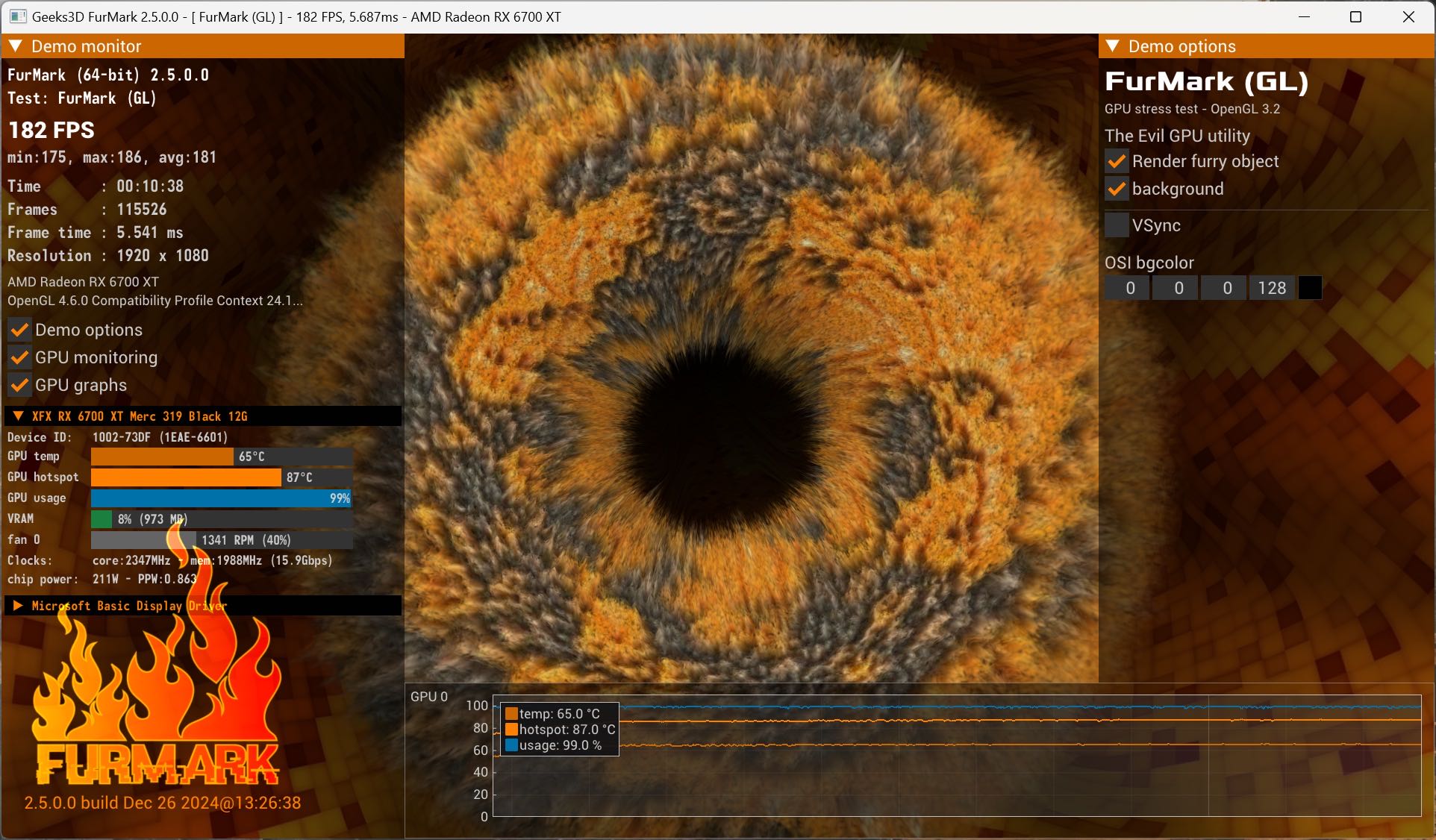The image size is (1436, 840).
Task: Expand the Microsoft Basic Display Driver section
Action: [x=19, y=606]
